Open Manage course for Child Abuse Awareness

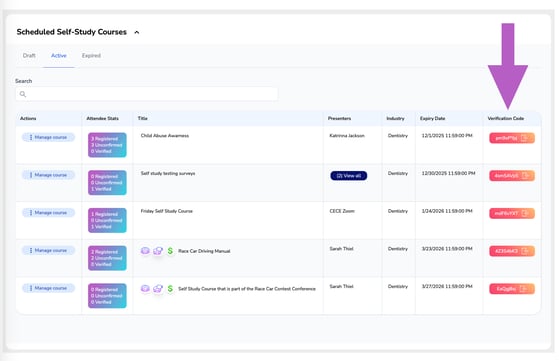point(48,137)
